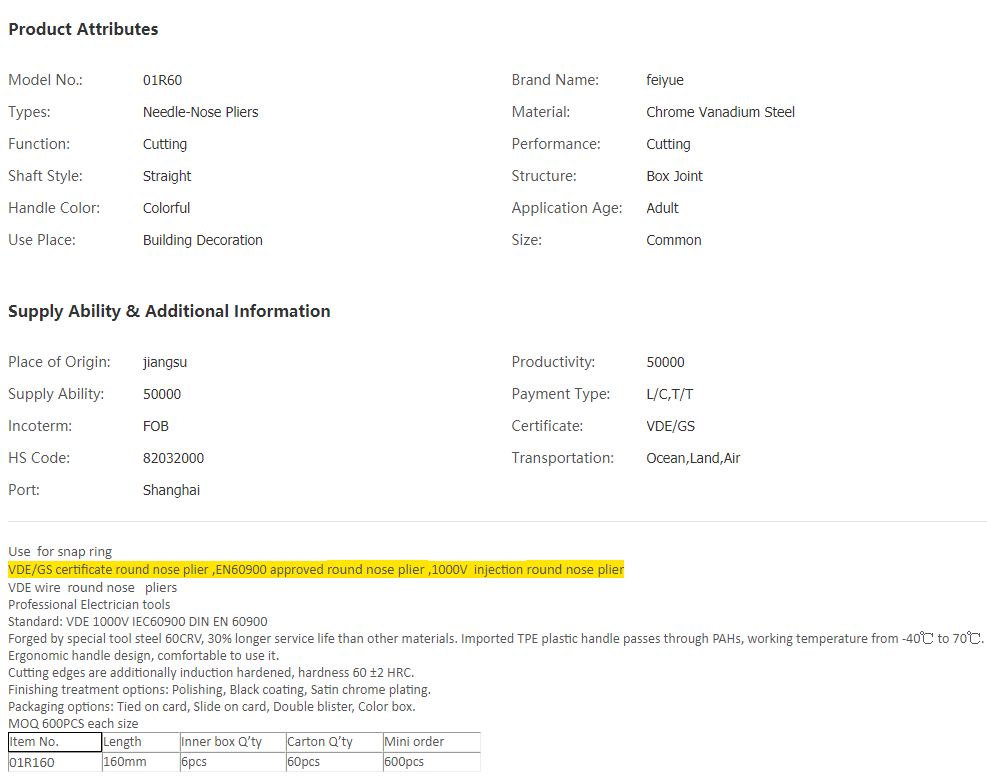Screen dimensions: 987x783
Task: Click the Product Attributes heading
Action: pyautogui.click(x=83, y=30)
